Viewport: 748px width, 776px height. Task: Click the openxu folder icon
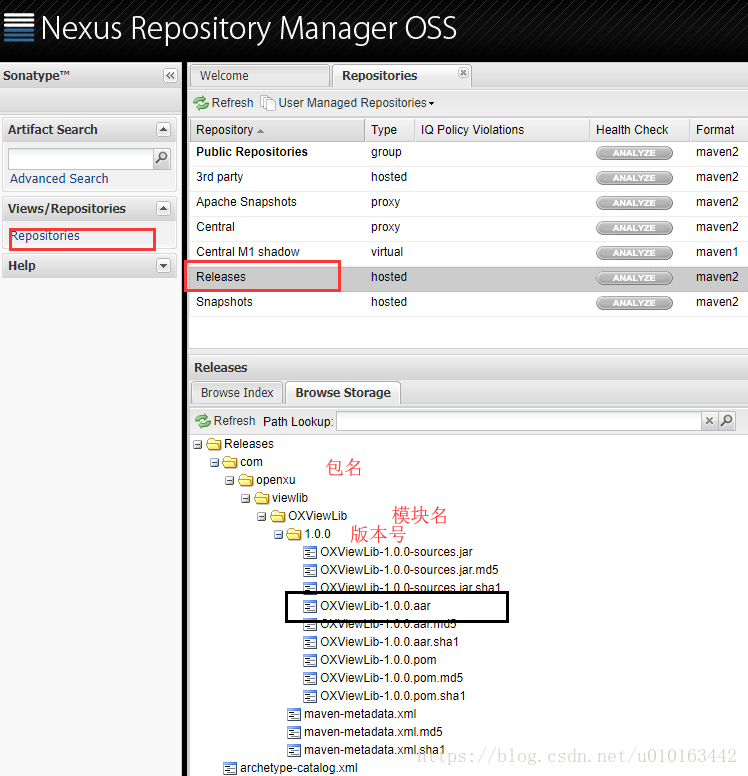[x=246, y=480]
